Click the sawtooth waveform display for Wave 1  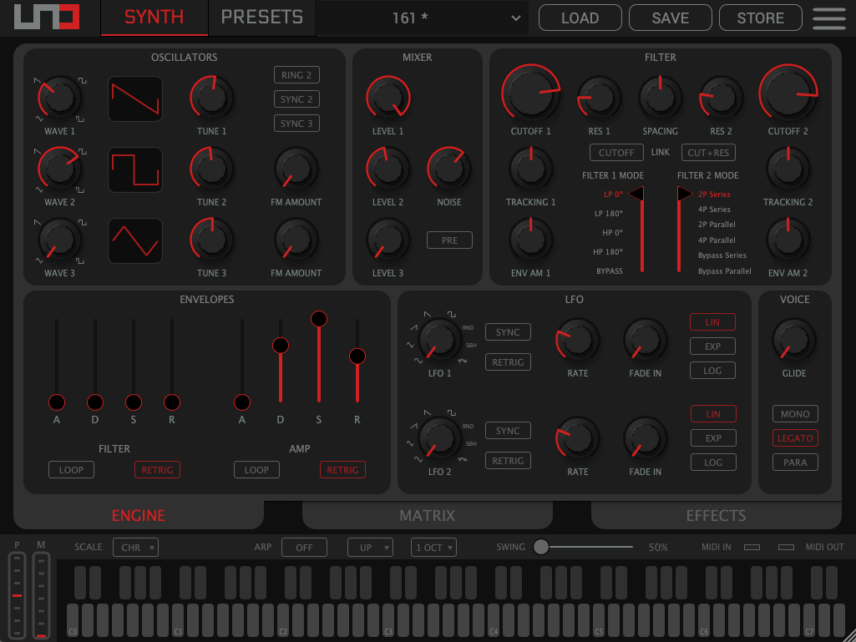click(135, 99)
